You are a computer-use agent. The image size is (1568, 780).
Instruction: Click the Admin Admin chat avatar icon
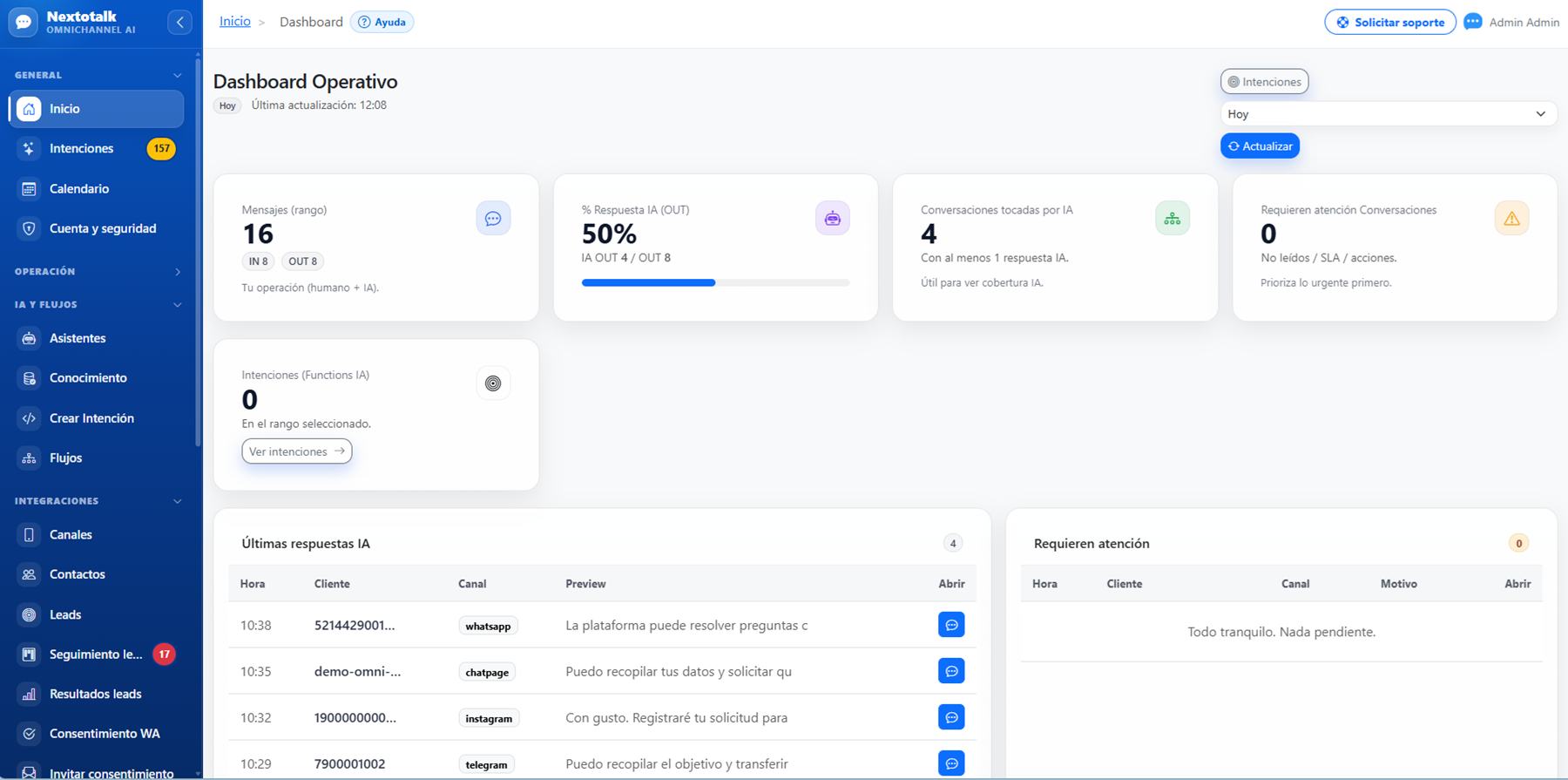pyautogui.click(x=1473, y=22)
